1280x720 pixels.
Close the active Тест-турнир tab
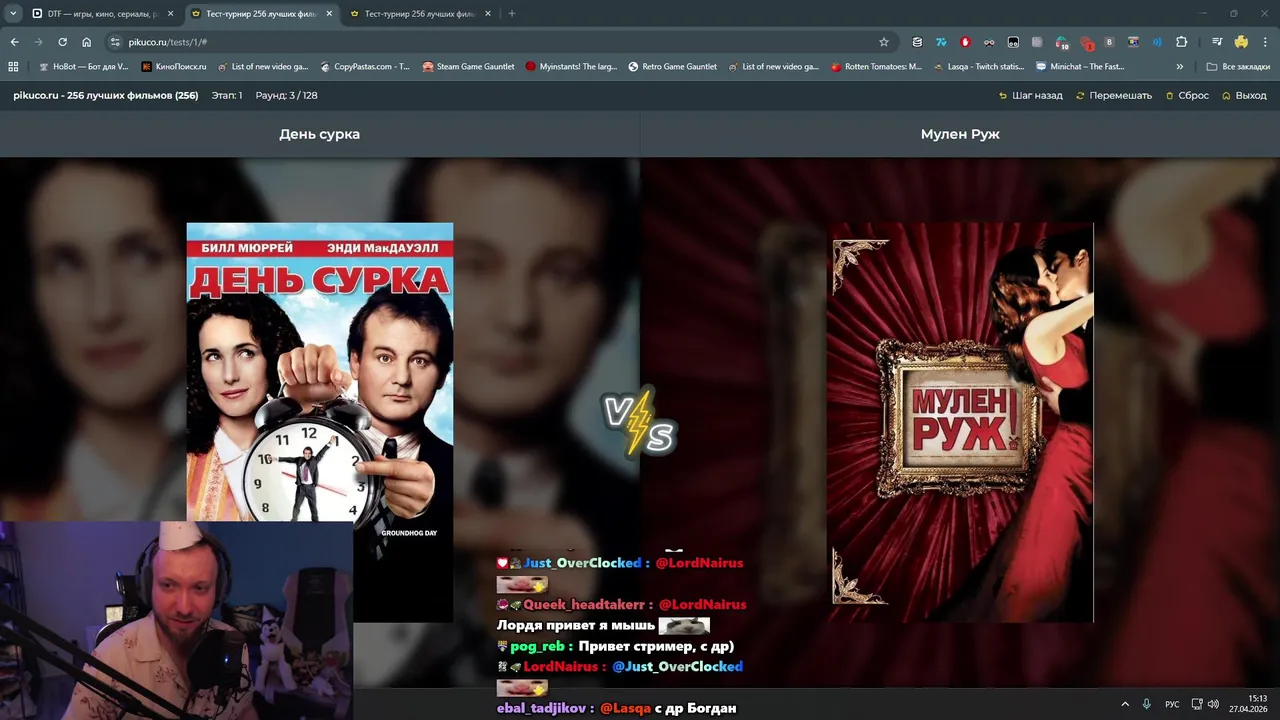[329, 14]
